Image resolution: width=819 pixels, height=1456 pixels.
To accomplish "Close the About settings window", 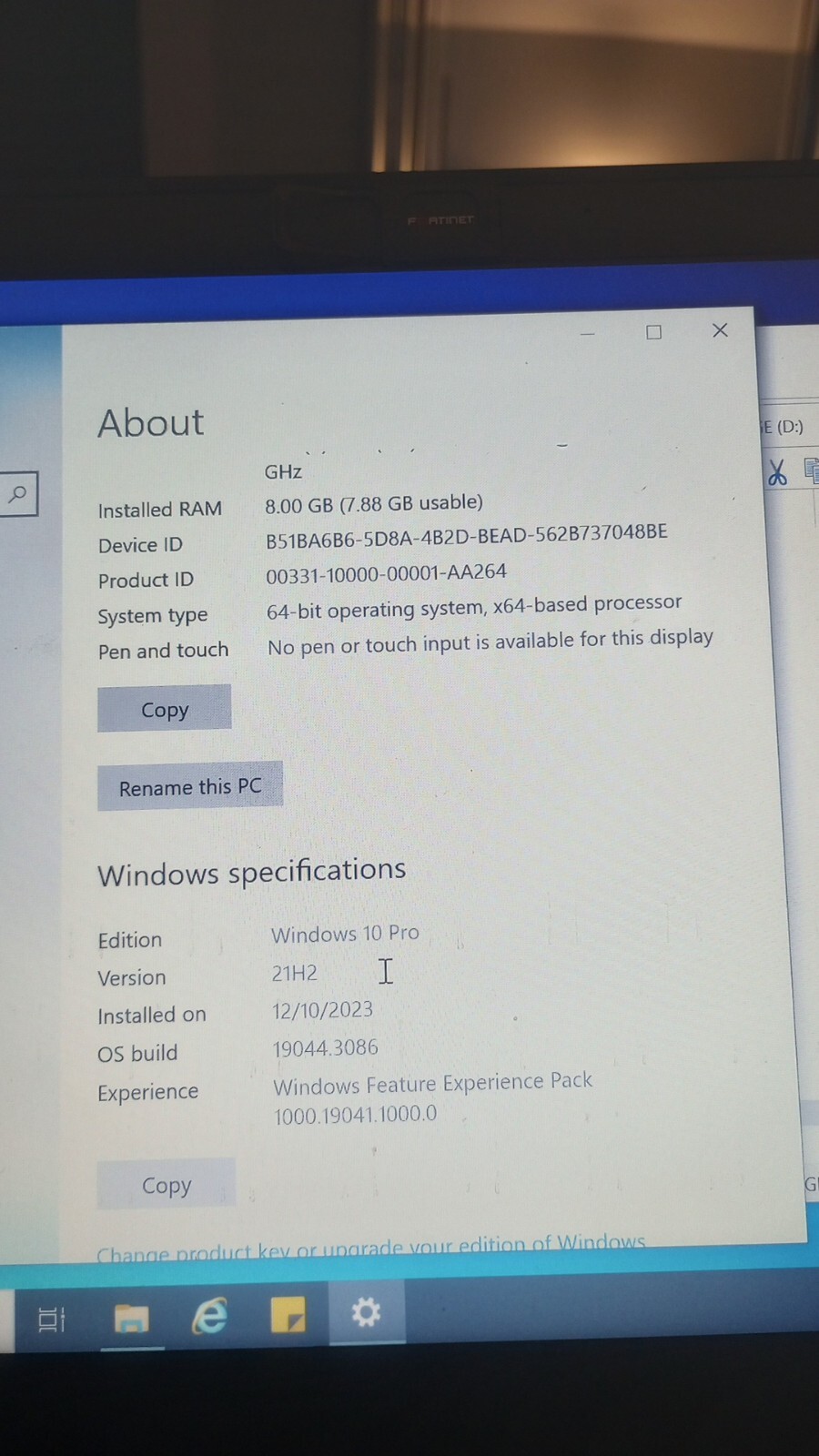I will click(x=720, y=330).
